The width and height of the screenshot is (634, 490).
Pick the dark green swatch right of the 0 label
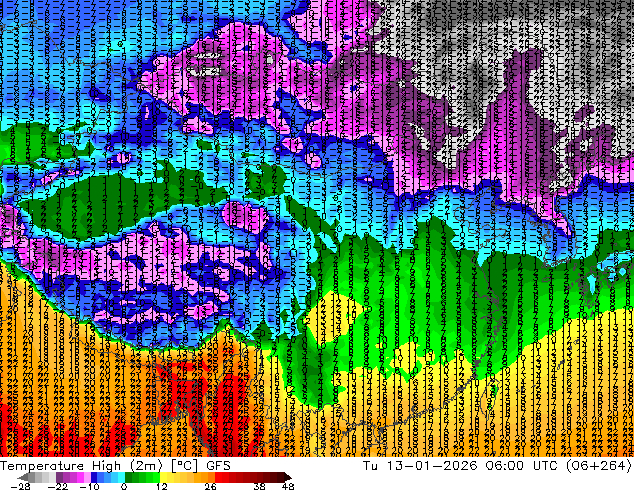pyautogui.click(x=129, y=477)
